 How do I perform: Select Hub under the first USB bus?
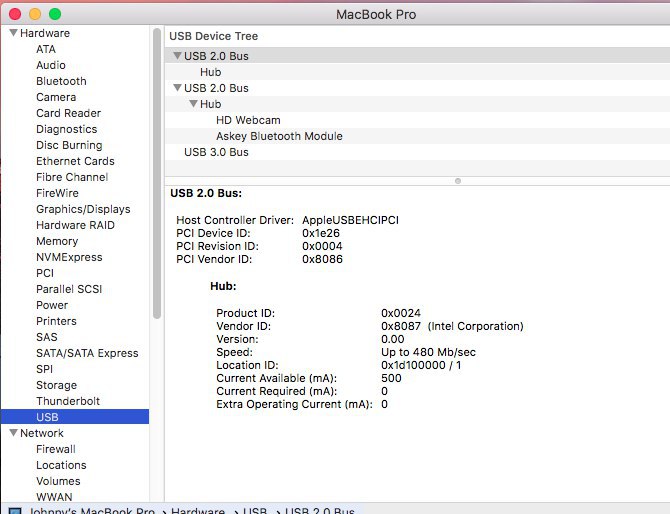(417, 72)
